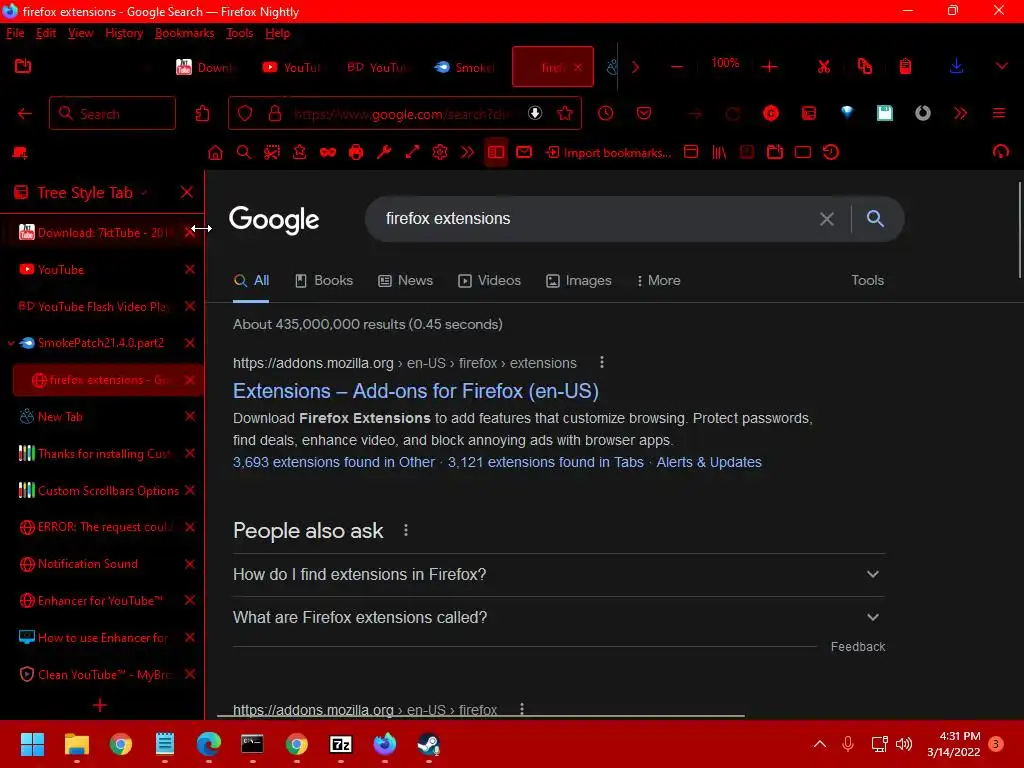Image resolution: width=1024 pixels, height=768 pixels.
Task: Go back using the back arrow
Action: (25, 114)
